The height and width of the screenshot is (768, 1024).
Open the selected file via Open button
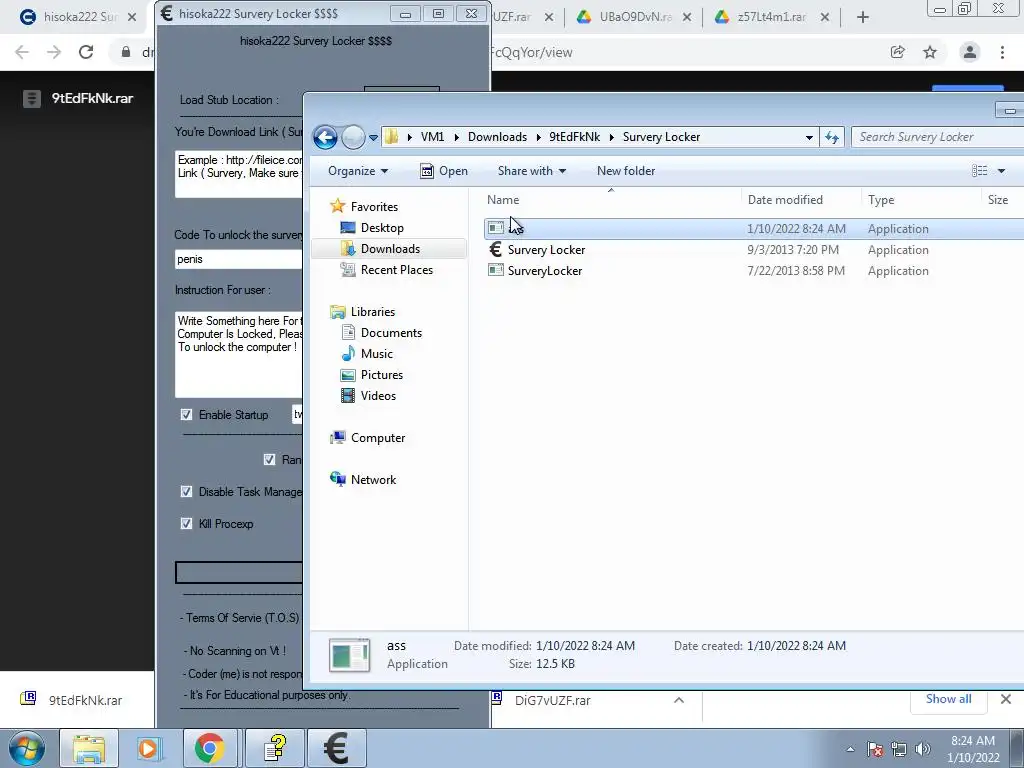coord(444,171)
